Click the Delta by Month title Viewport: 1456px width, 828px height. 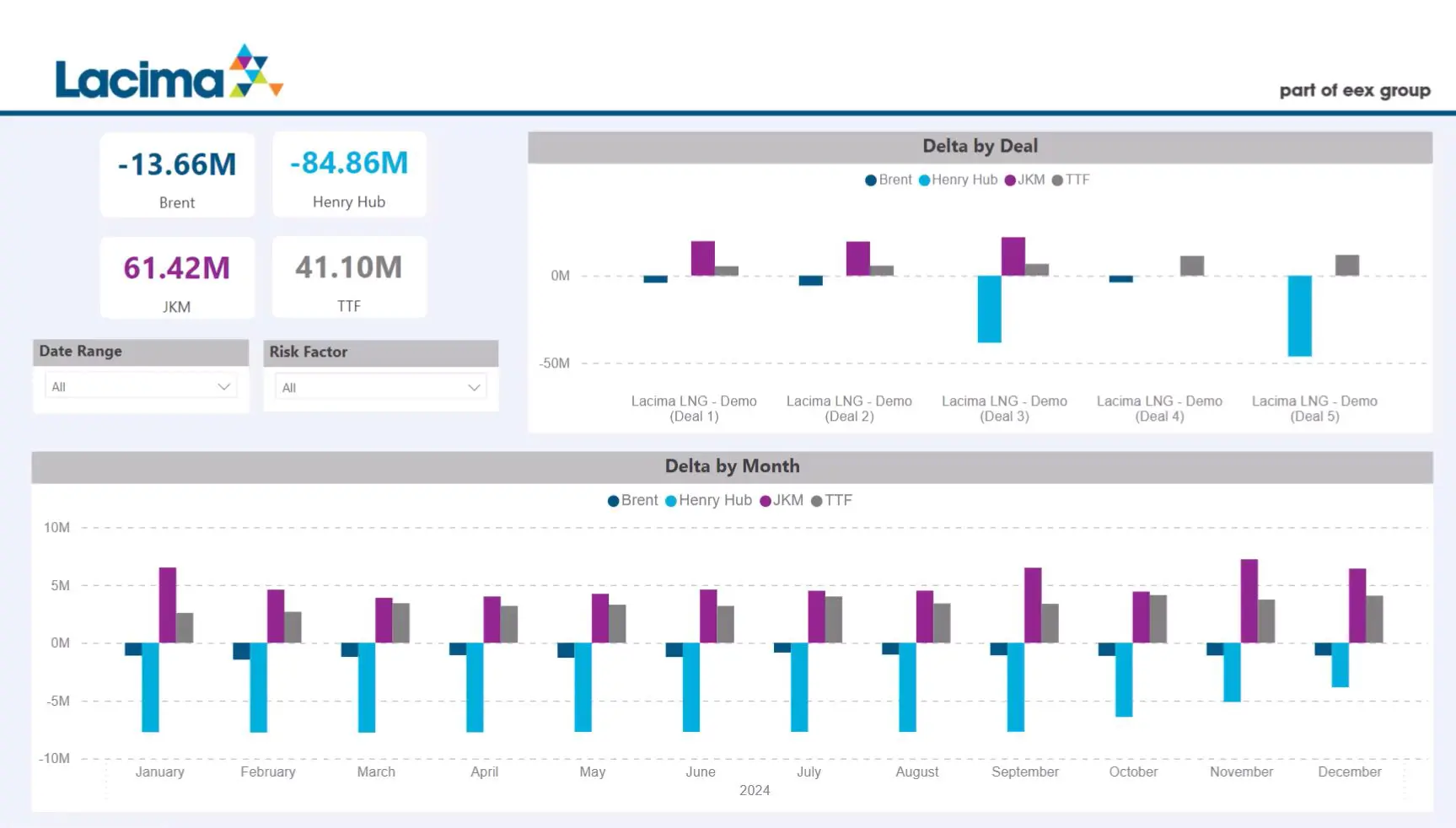coord(732,466)
